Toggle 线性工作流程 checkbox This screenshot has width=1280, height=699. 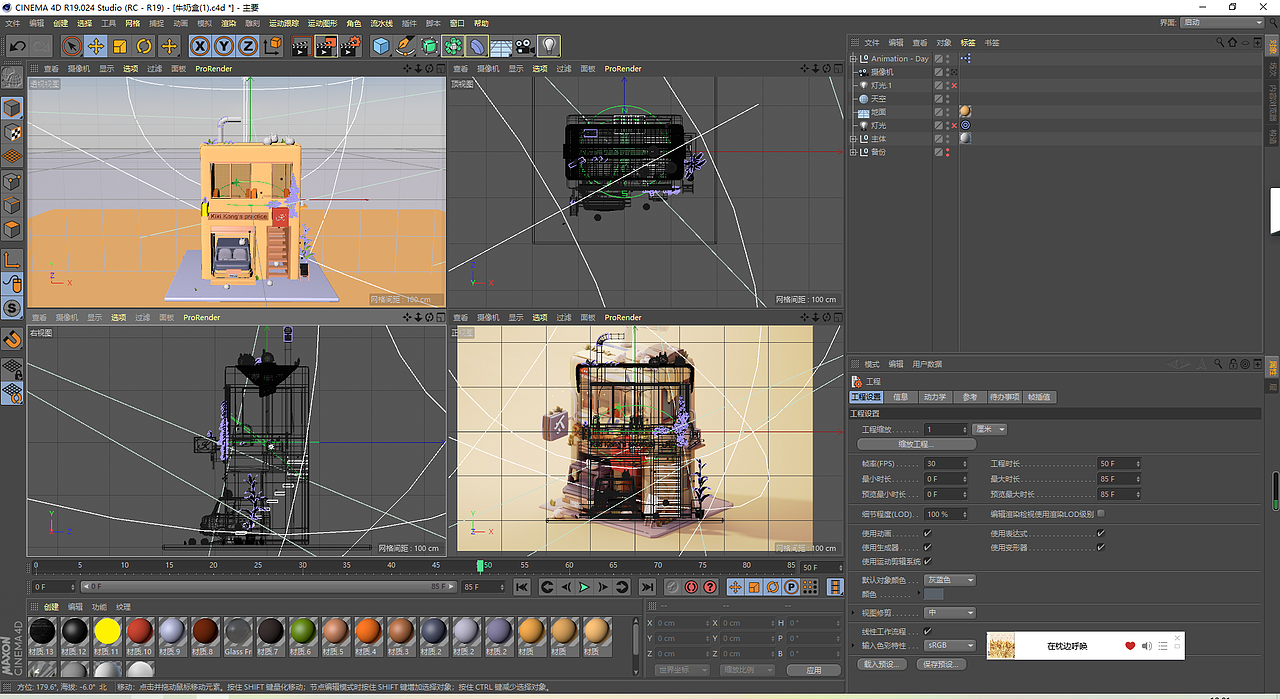point(927,632)
